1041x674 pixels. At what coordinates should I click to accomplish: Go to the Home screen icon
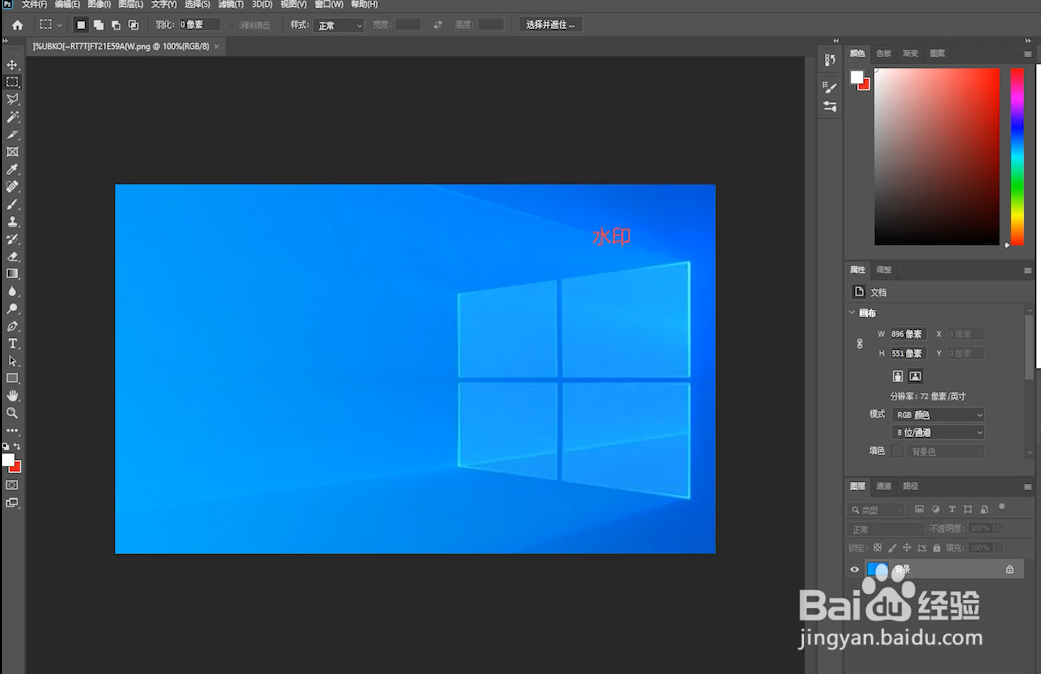[17, 25]
